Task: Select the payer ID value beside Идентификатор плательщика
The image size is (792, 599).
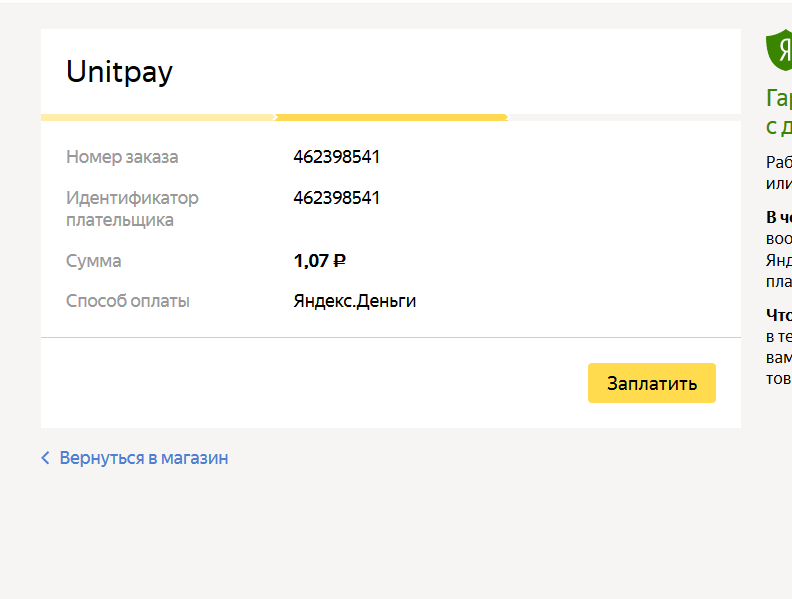Action: (x=336, y=197)
